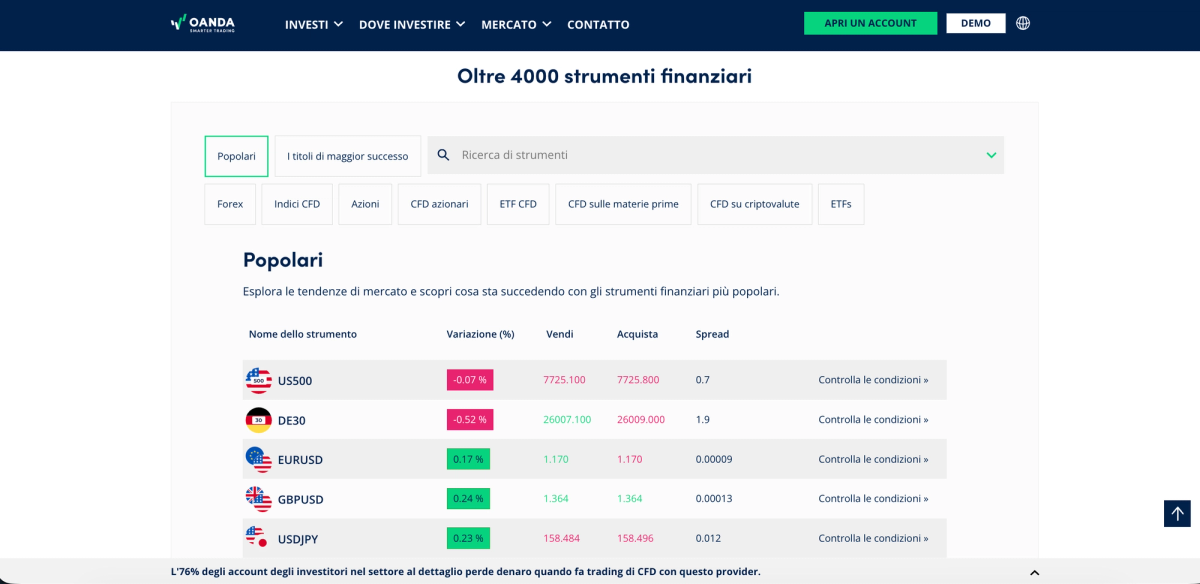Click the EURUSD flag pair icon

[258, 459]
